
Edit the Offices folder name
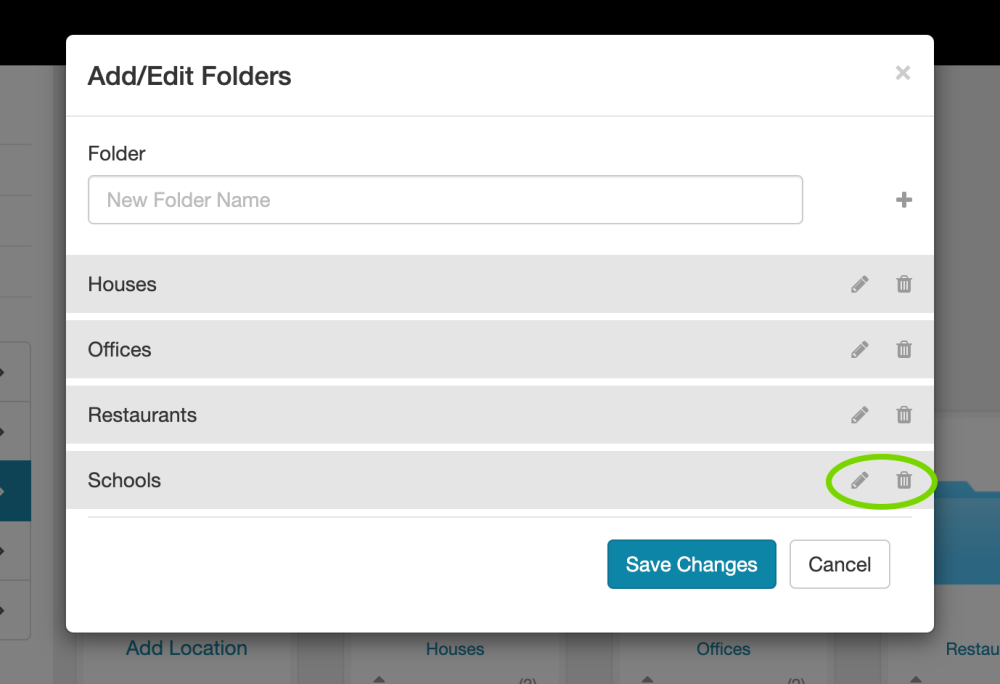click(860, 350)
